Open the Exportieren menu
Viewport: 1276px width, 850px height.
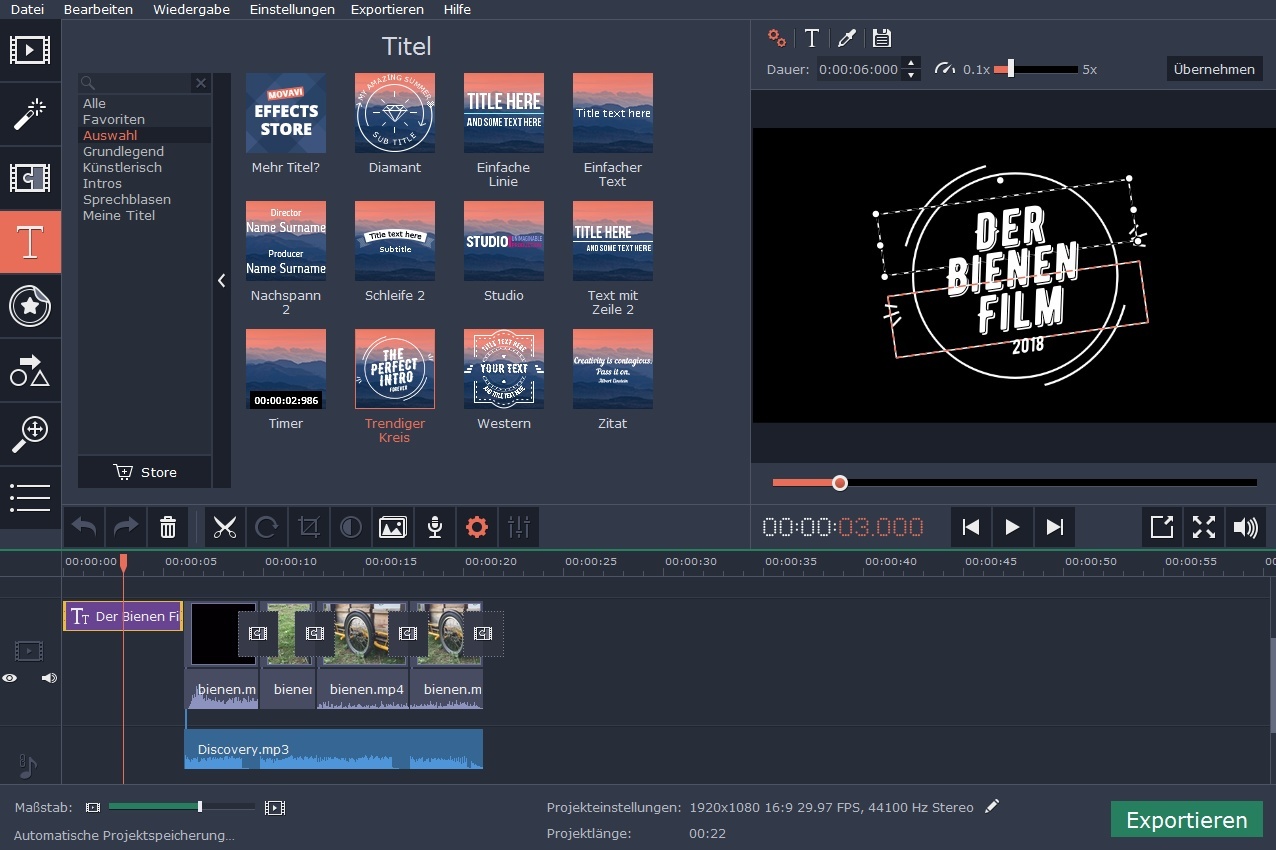(x=387, y=9)
